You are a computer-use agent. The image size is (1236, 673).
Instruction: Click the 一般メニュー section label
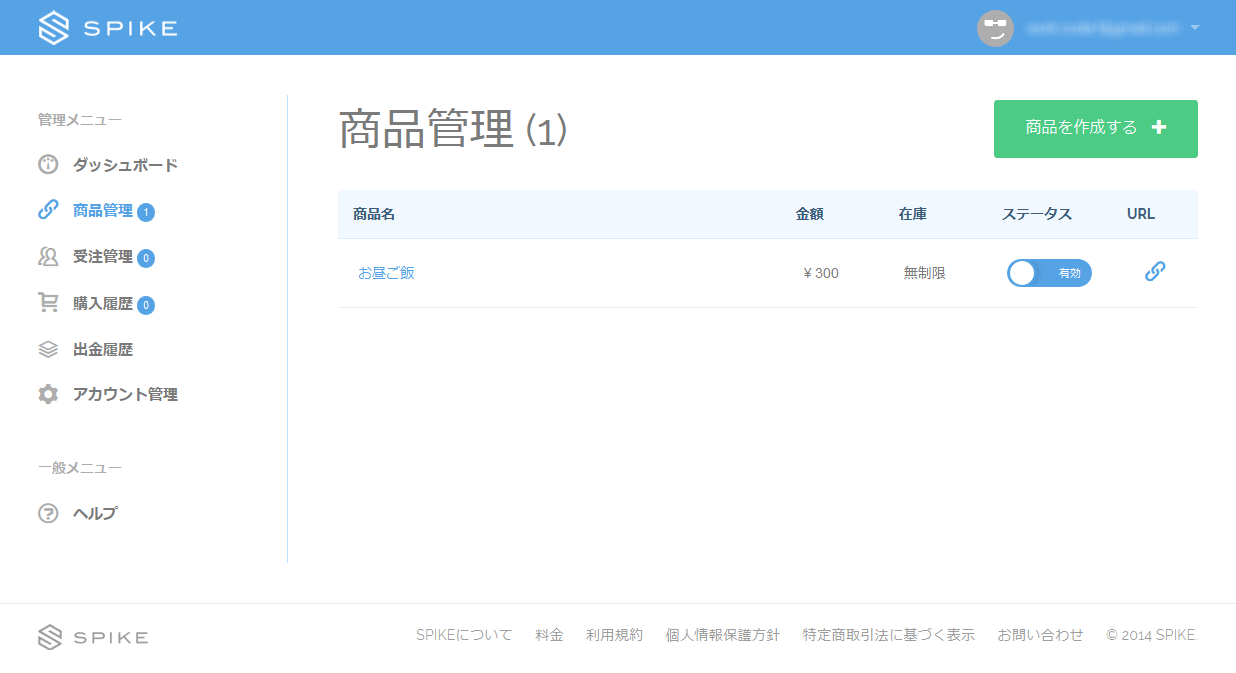[x=80, y=468]
